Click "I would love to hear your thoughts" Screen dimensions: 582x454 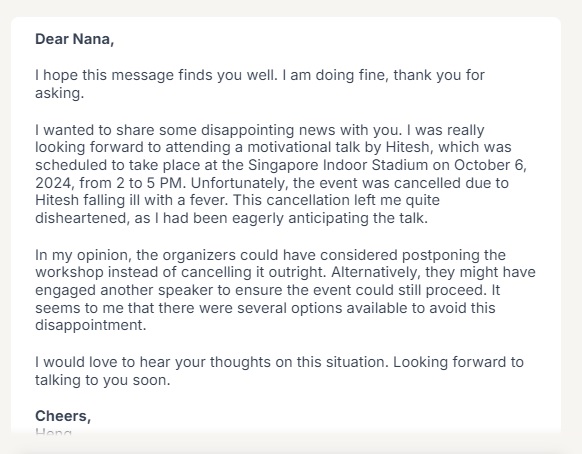153,362
